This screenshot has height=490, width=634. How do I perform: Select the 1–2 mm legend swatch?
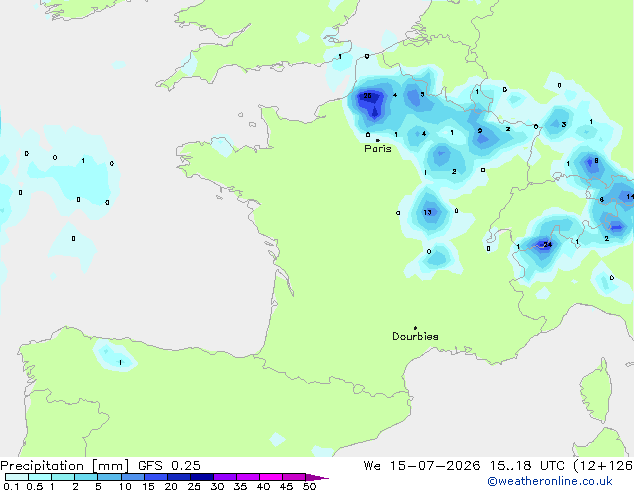point(63,477)
